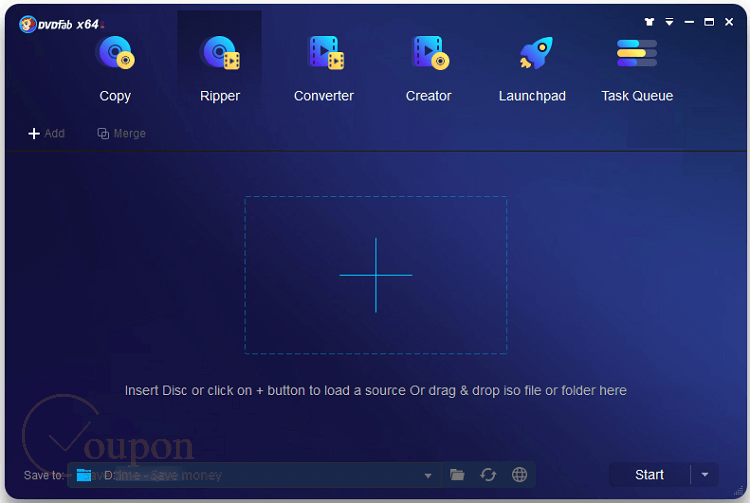Click the large plus drop area
The height and width of the screenshot is (503, 750).
375,275
